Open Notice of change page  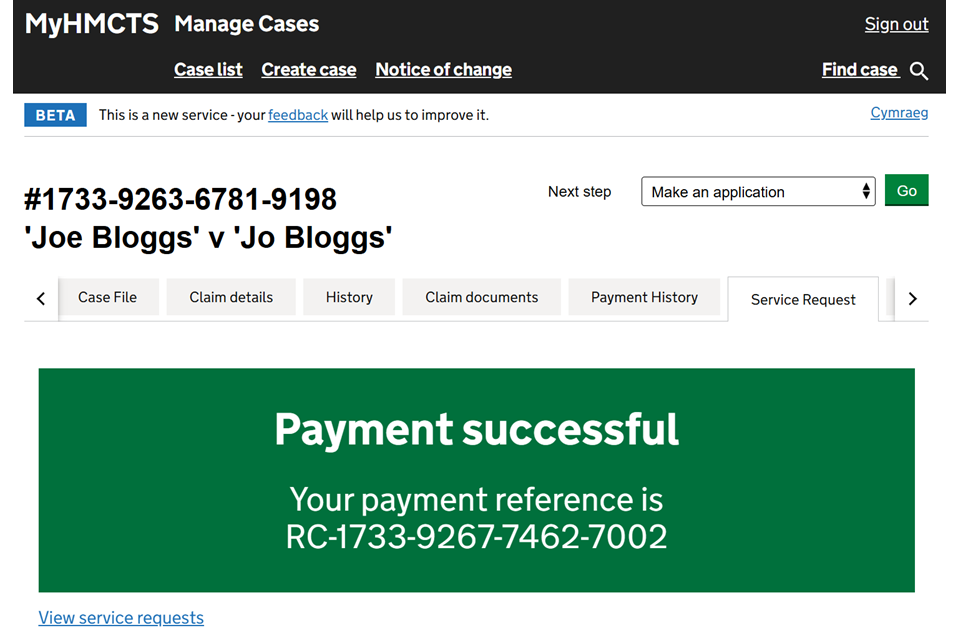coord(443,69)
